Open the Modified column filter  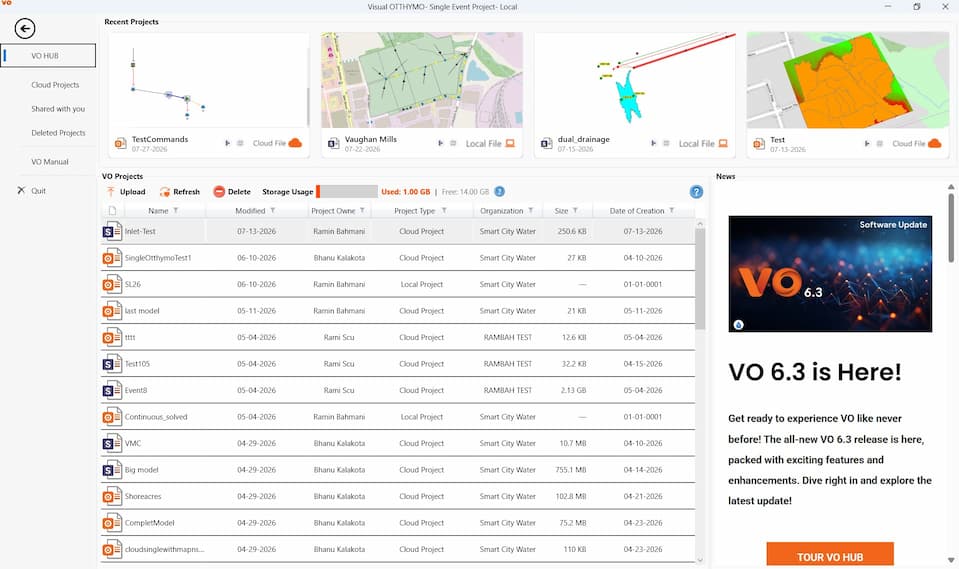point(273,210)
